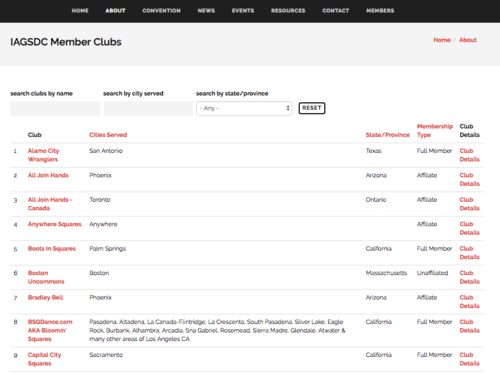Image resolution: width=500 pixels, height=374 pixels.
Task: Open the Contact menu item
Action: (x=335, y=11)
